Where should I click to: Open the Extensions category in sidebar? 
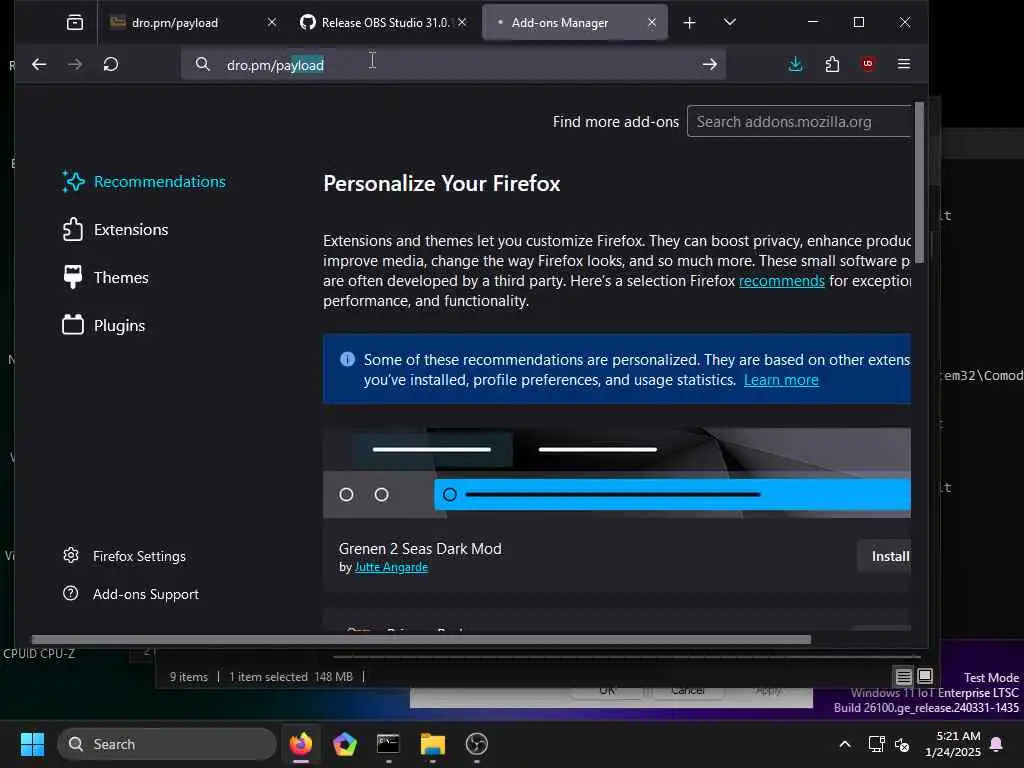click(115, 230)
